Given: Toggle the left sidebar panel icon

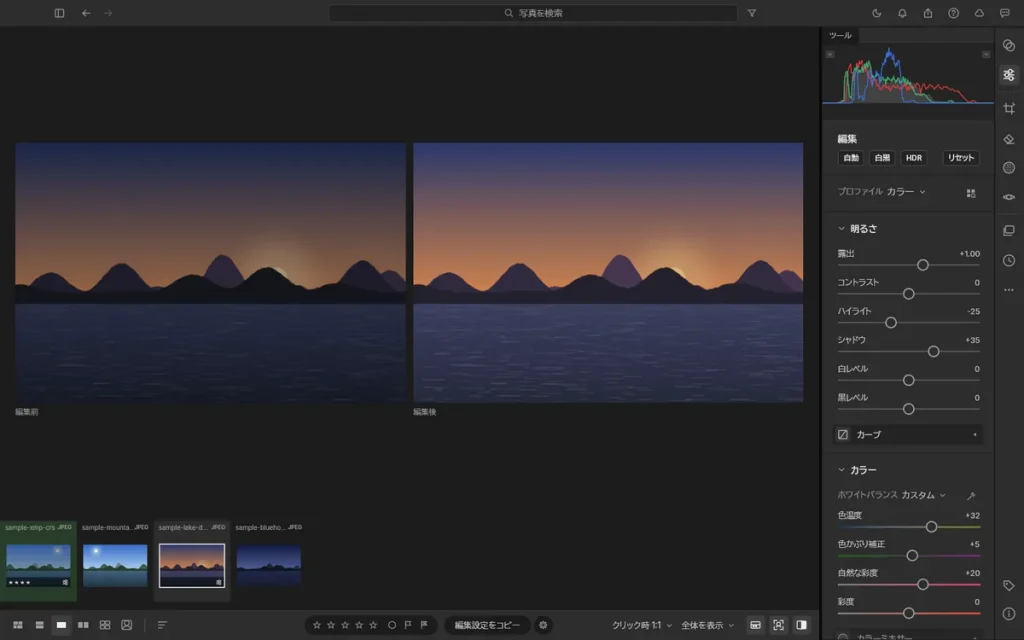Looking at the screenshot, I should (x=59, y=13).
